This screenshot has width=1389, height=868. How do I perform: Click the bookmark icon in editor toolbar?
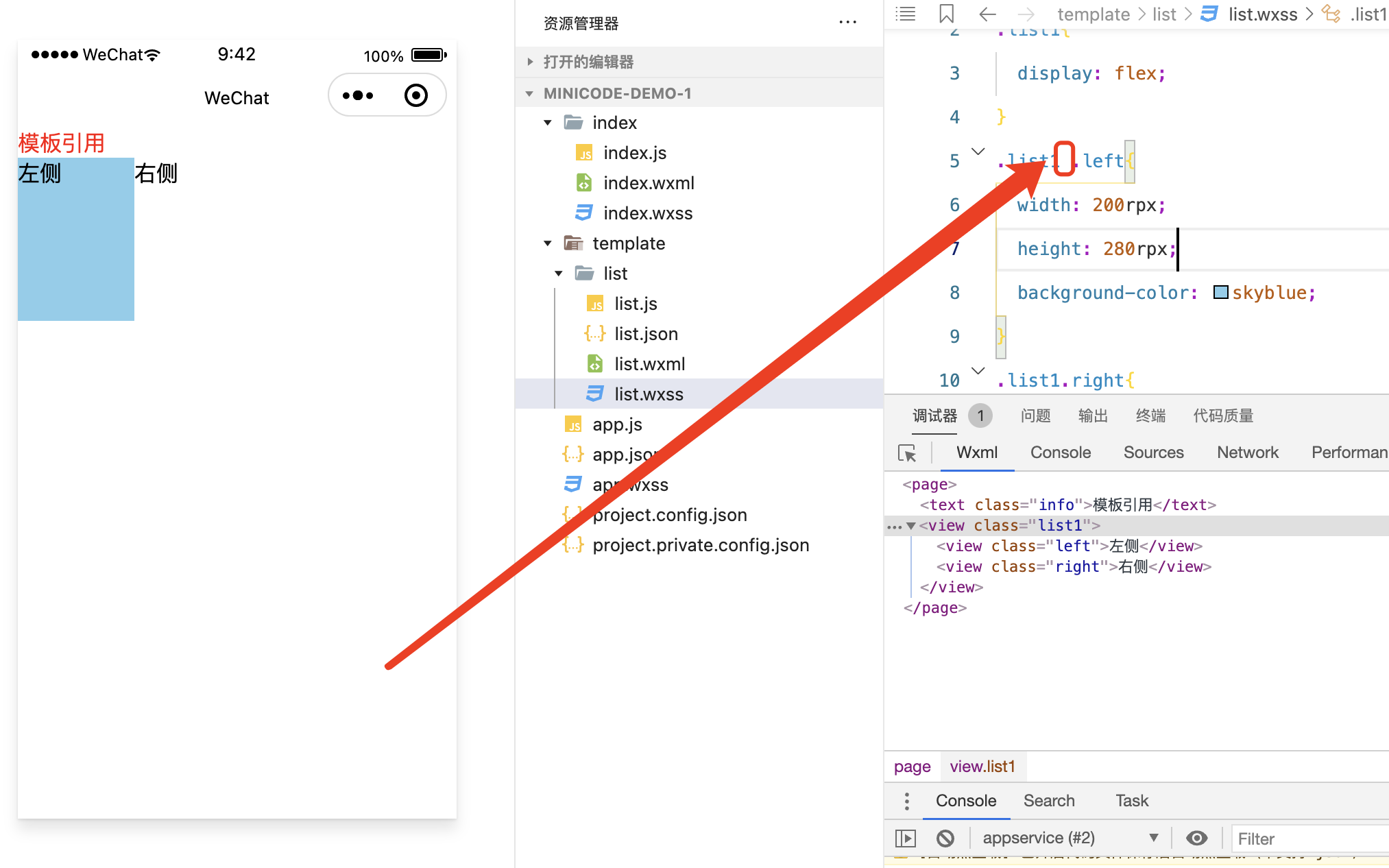[x=946, y=14]
